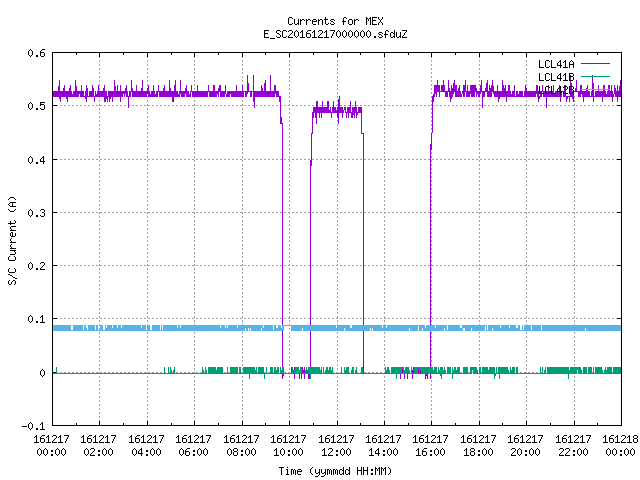Click the 0.6 y-axis tick label
This screenshot has height=480, width=640.
pos(36,53)
